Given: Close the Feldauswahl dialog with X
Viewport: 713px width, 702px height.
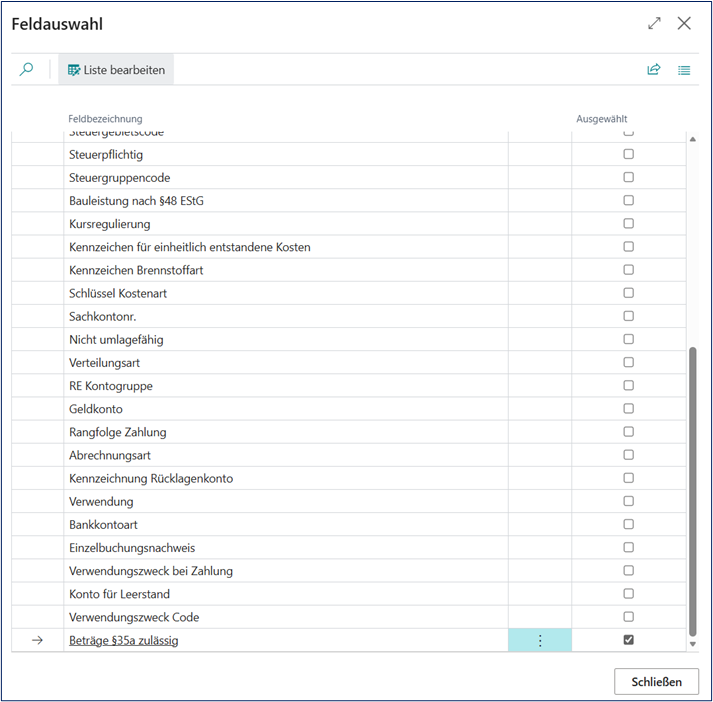Looking at the screenshot, I should 685,23.
